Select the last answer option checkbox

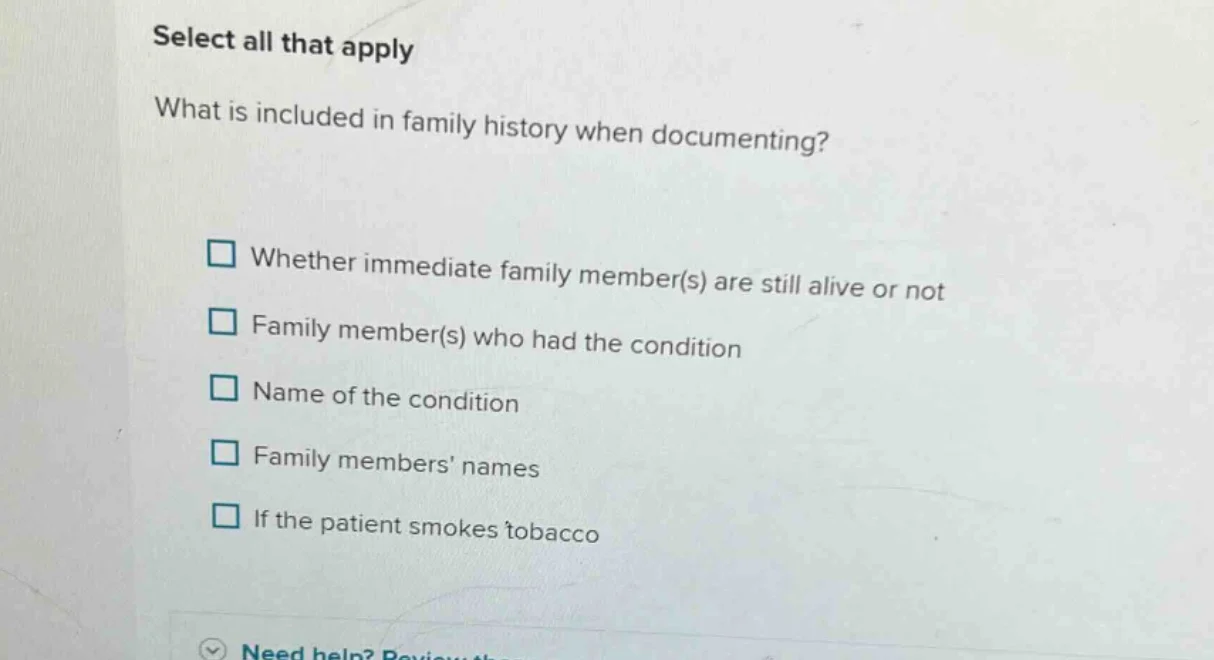(224, 516)
